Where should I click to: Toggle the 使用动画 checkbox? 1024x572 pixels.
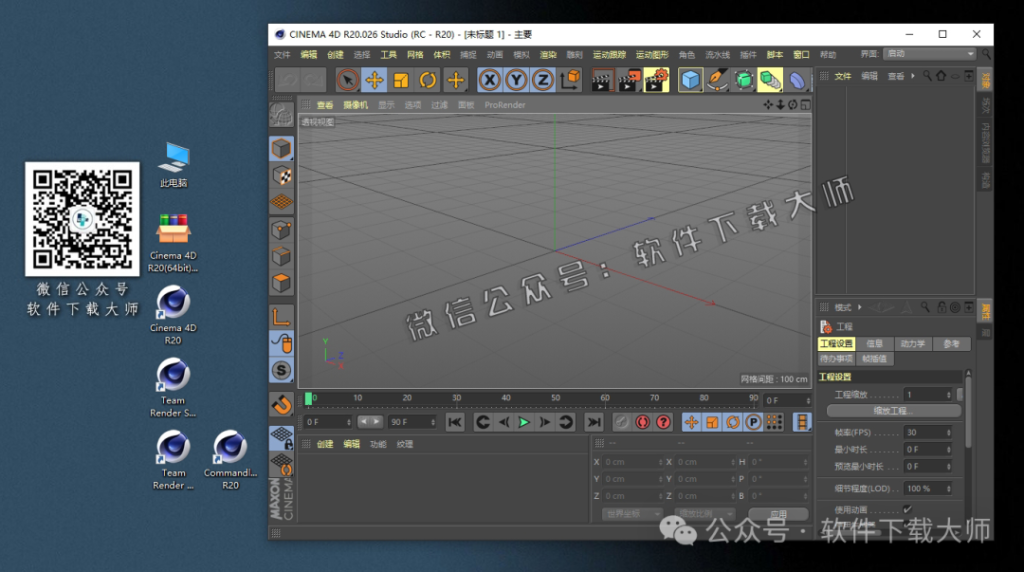coord(907,509)
